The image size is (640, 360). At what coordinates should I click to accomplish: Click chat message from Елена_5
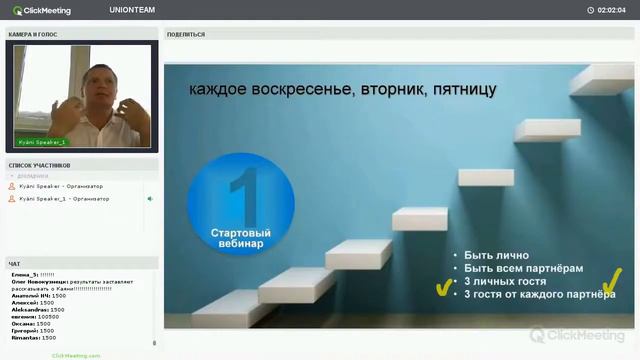point(33,275)
